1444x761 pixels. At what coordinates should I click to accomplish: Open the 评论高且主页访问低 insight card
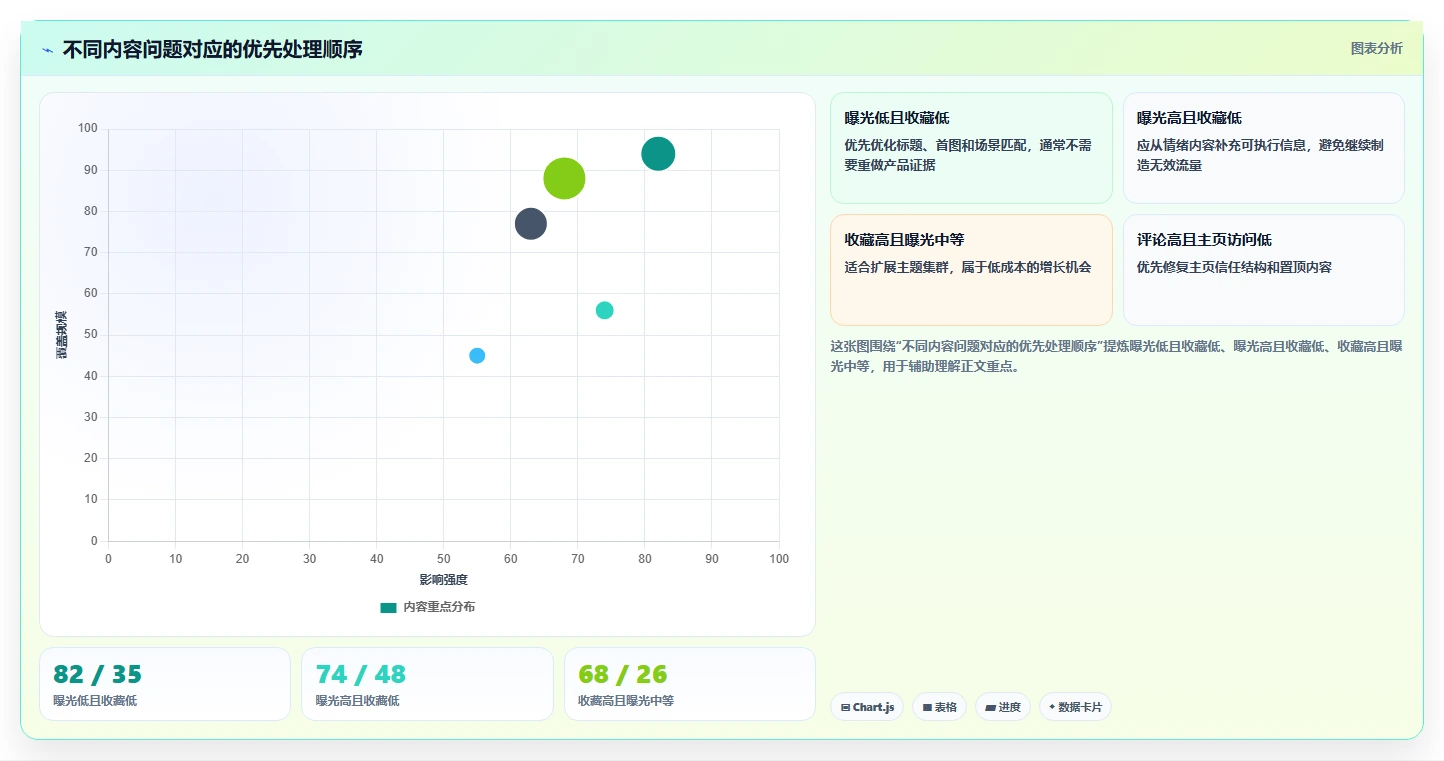(x=1263, y=270)
